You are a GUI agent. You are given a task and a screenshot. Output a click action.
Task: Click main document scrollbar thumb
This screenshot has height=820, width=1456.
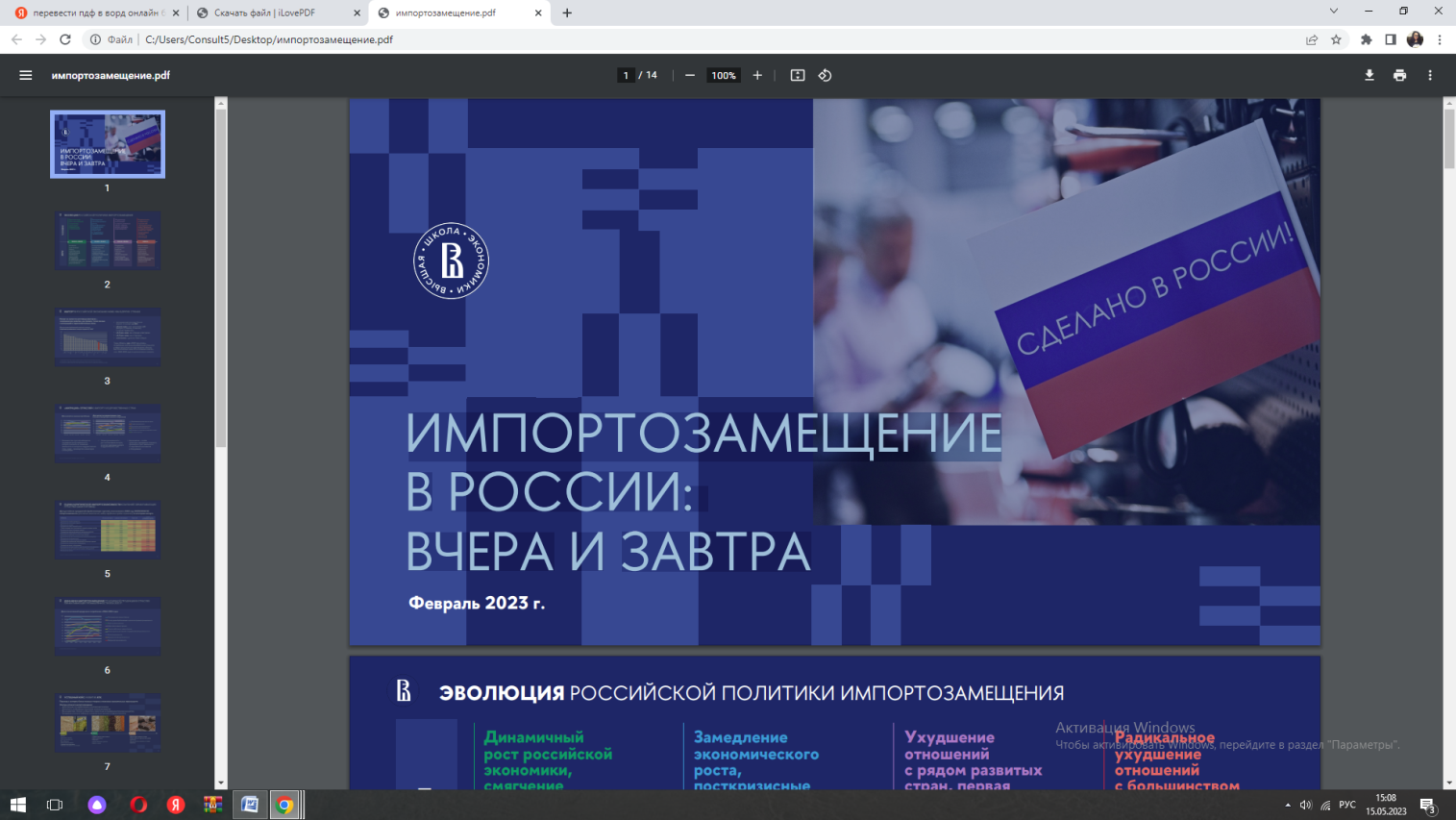click(x=1449, y=138)
